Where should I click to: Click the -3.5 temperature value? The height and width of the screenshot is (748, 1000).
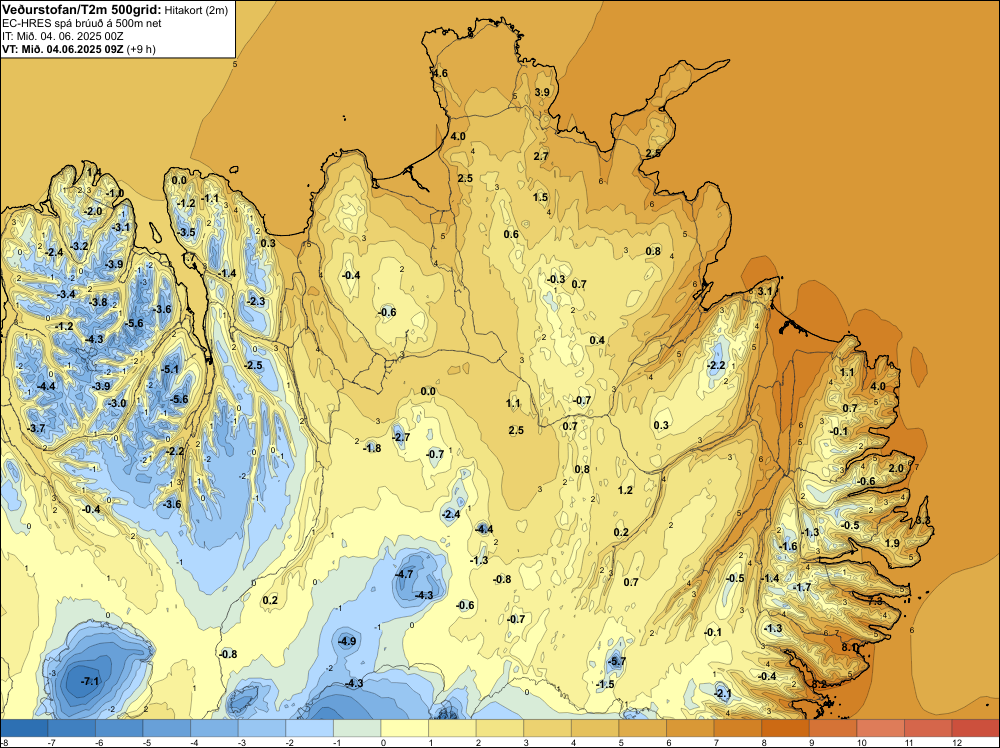187,232
